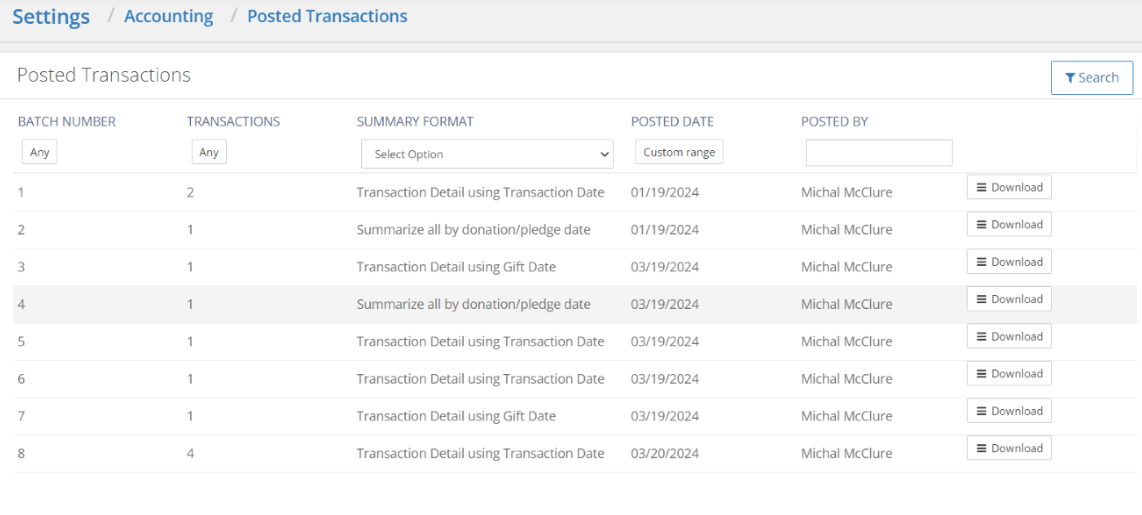Image resolution: width=1142 pixels, height=515 pixels.
Task: Click the menu icon on batch 8 Download
Action: (981, 448)
